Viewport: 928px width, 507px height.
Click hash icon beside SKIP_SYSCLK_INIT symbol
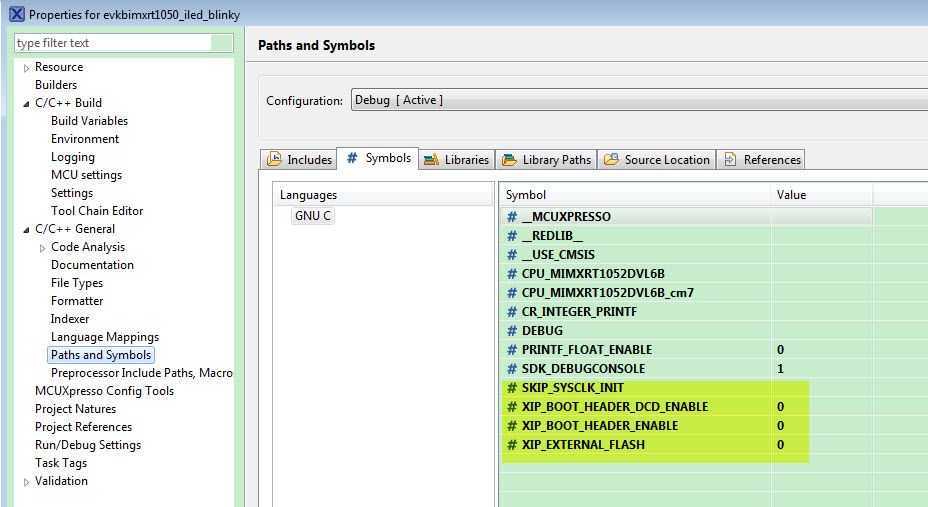click(512, 387)
